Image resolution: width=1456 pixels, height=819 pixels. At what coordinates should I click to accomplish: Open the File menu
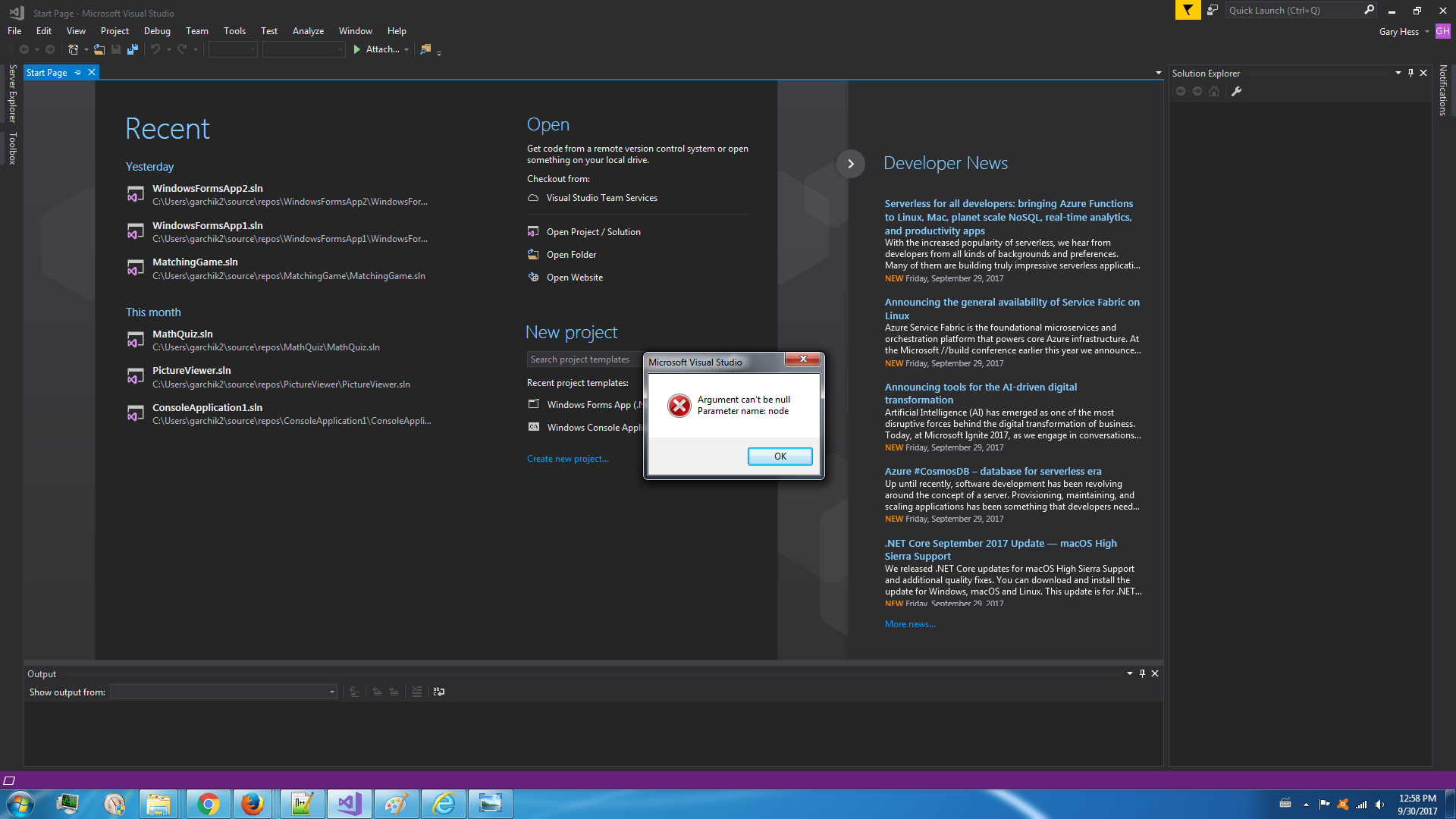coord(14,31)
